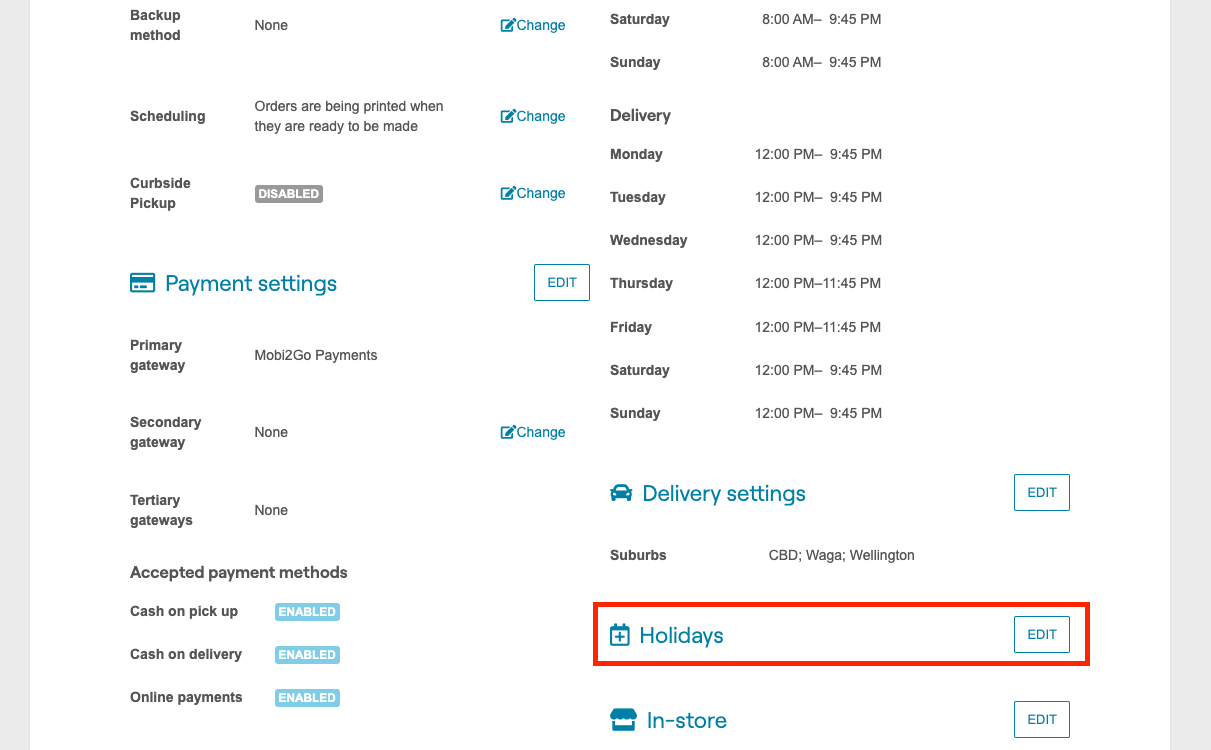Click the pencil icon beside Scheduling Change
The height and width of the screenshot is (750, 1211).
[x=508, y=115]
